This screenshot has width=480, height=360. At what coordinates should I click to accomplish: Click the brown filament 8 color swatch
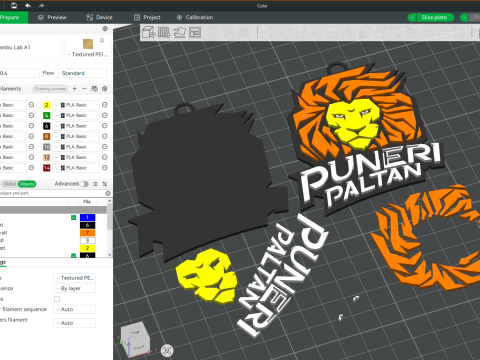(46, 136)
